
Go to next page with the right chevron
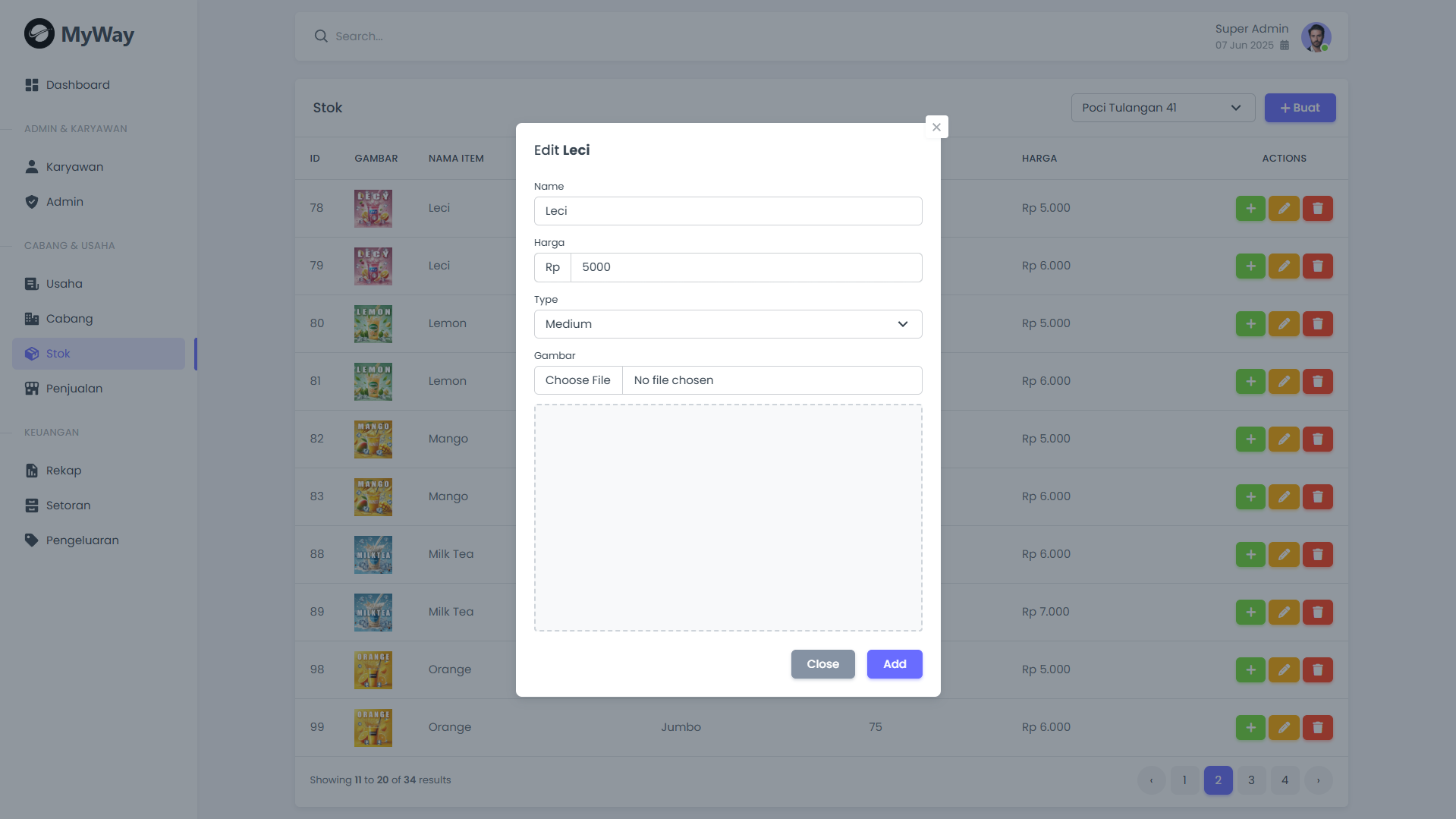1318,780
